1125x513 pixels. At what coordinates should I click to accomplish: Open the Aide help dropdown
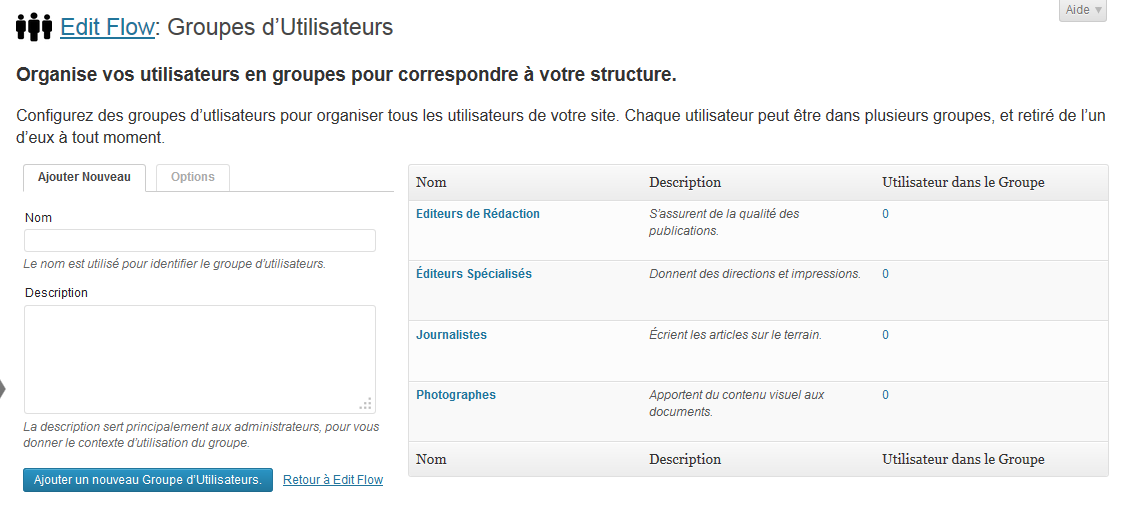(x=1083, y=10)
